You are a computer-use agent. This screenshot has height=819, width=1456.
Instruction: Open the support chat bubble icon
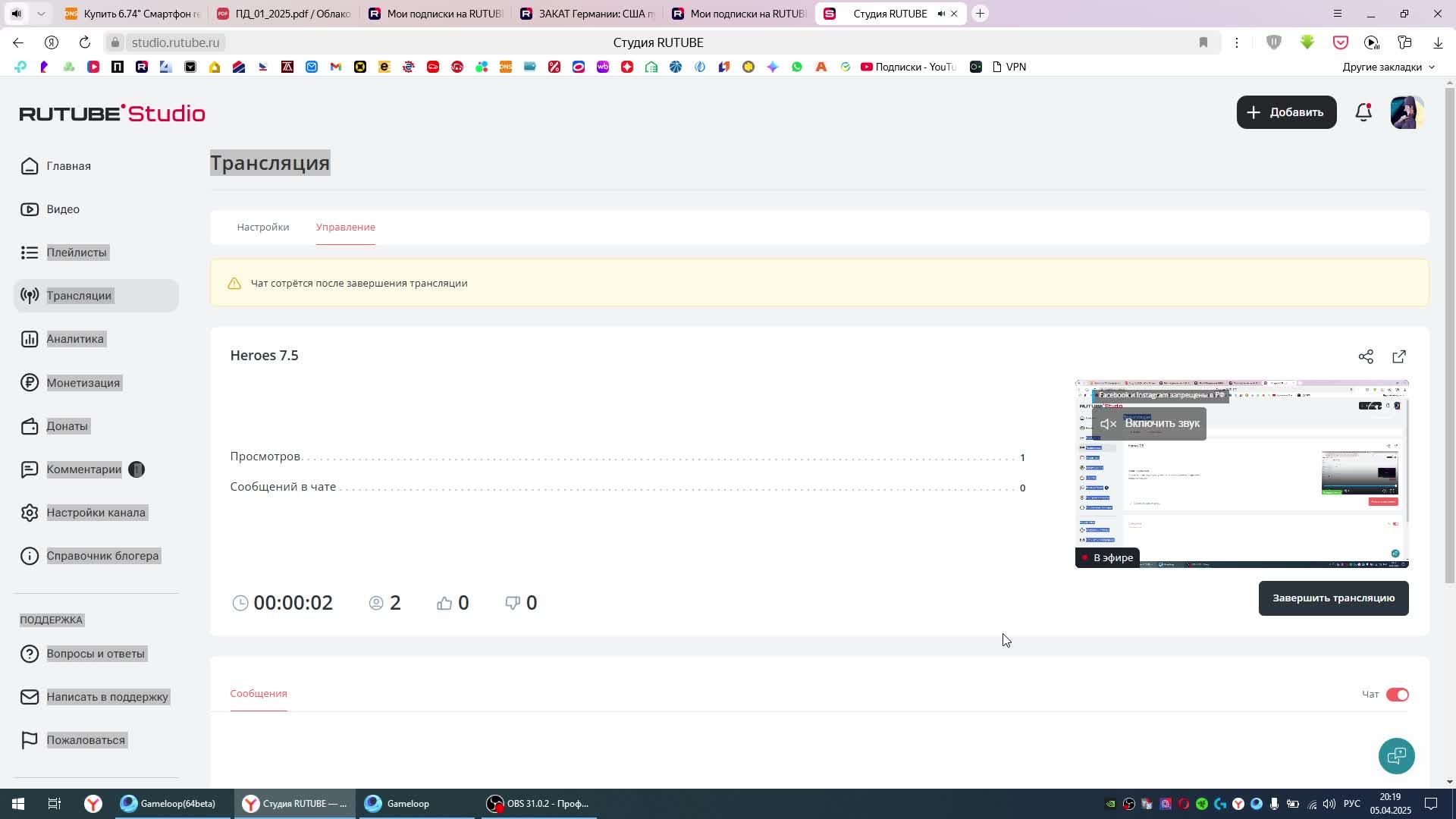tap(1396, 755)
